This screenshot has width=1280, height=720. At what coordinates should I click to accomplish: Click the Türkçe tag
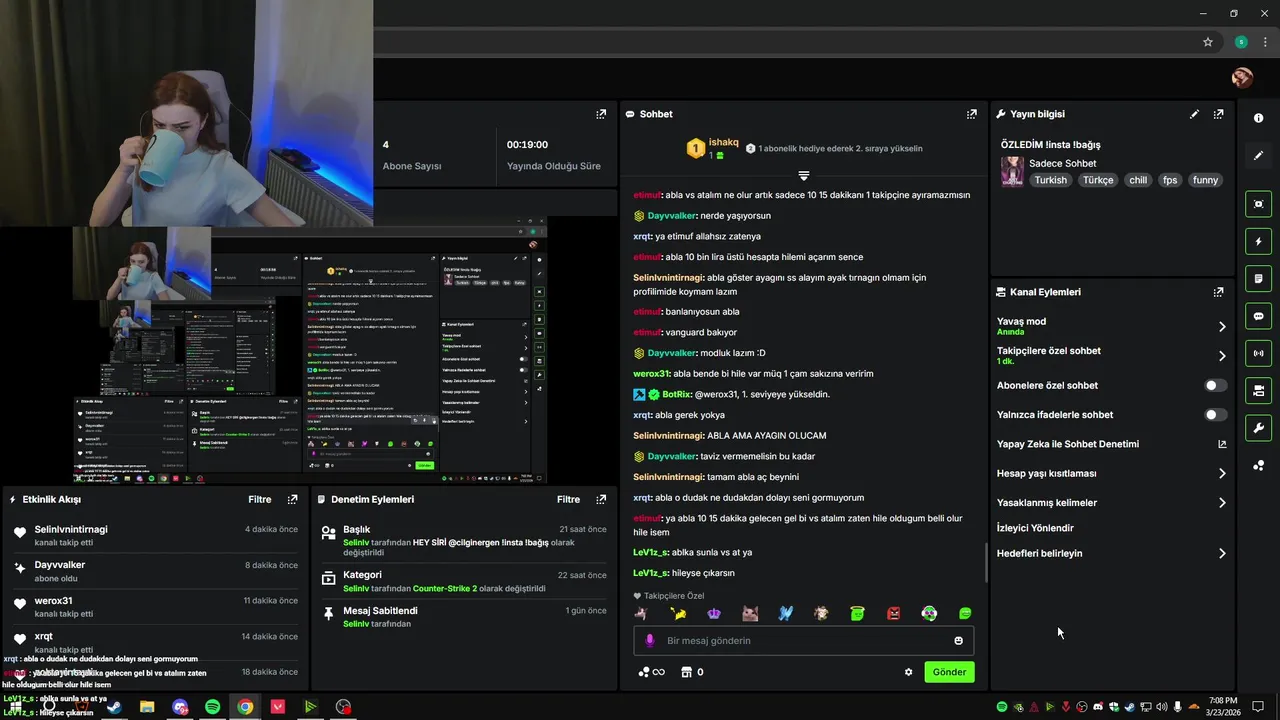(1098, 180)
